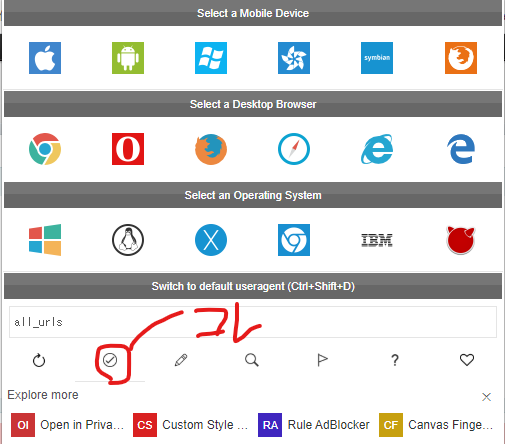Open the pencil edit icon
Screen dimensions: 505x444
tap(181, 360)
